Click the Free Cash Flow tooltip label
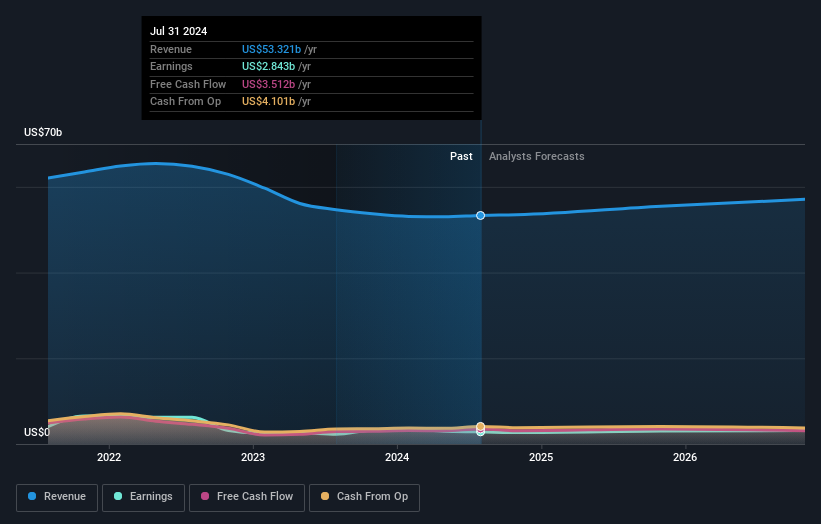821x524 pixels. 188,84
